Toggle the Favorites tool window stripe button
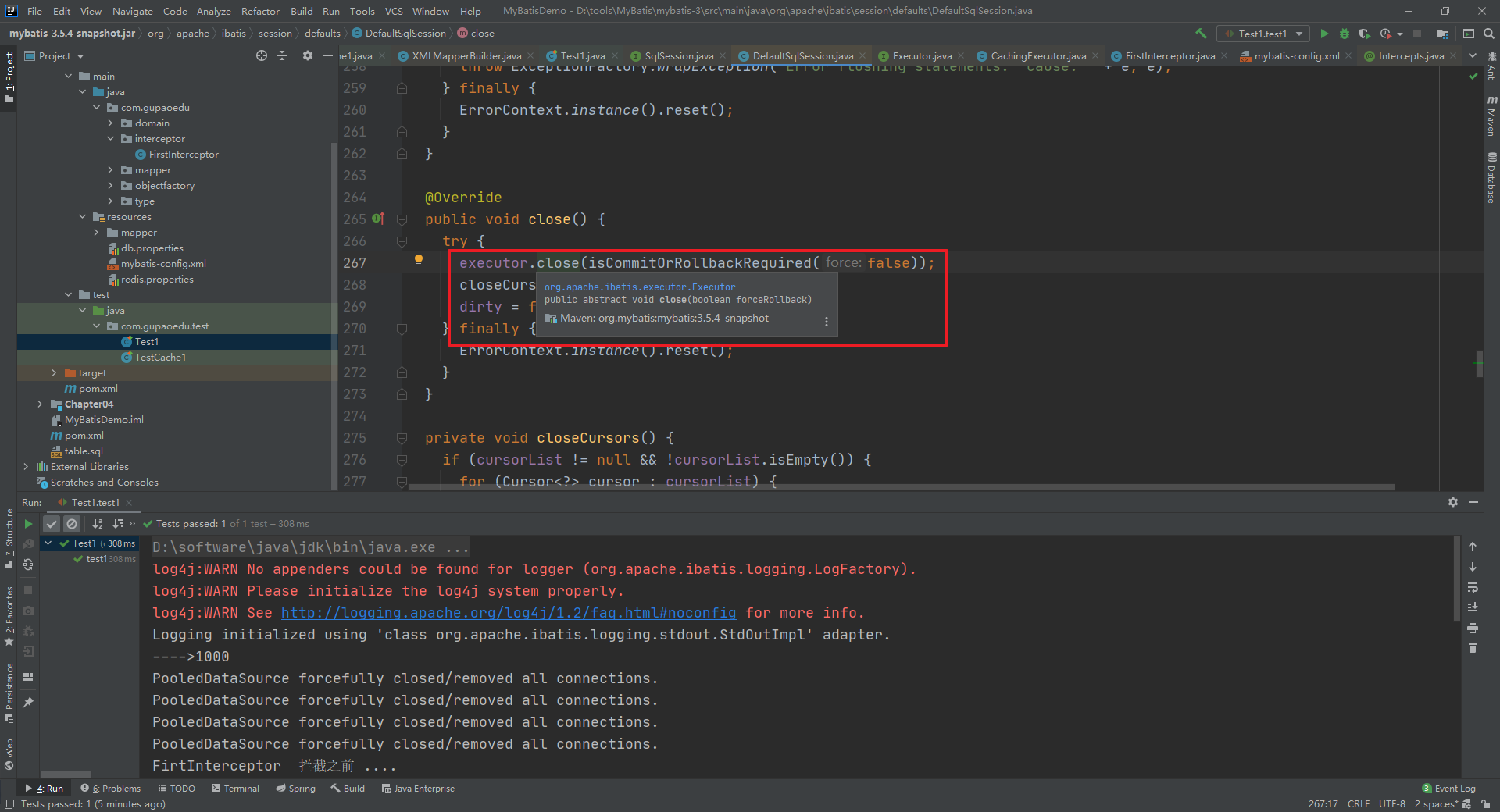Image resolution: width=1500 pixels, height=812 pixels. (x=9, y=617)
